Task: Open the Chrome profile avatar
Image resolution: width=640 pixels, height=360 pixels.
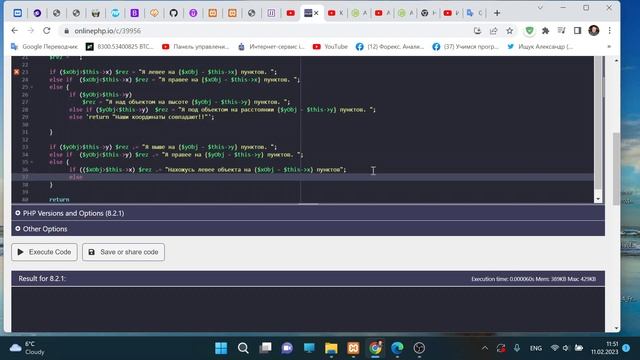Action: (594, 31)
